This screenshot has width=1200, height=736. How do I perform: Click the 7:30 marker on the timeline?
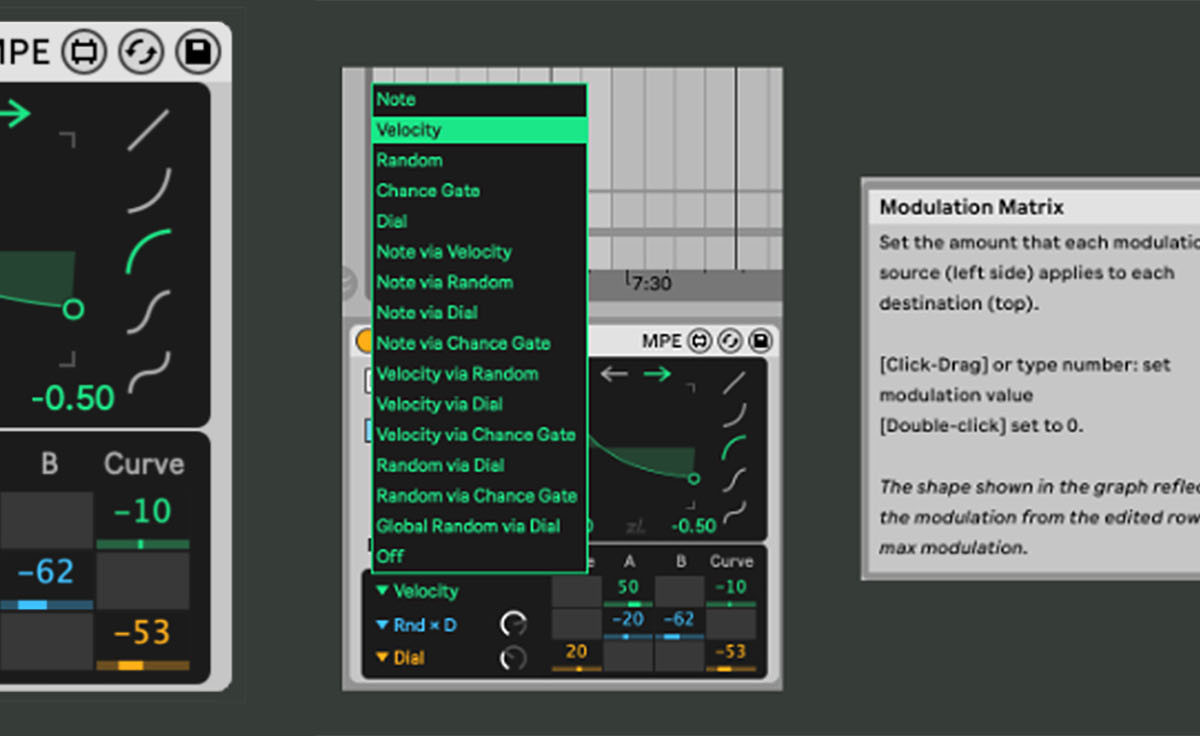pos(651,284)
